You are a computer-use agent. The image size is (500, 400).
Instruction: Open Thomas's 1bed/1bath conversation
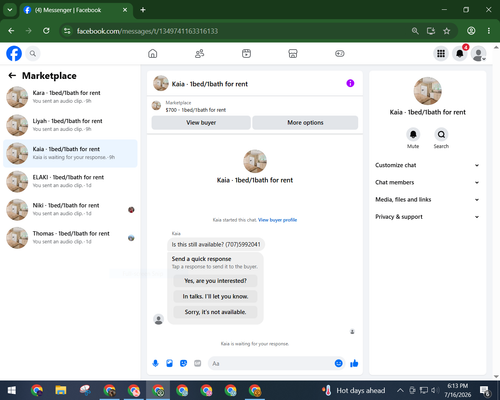(70, 238)
